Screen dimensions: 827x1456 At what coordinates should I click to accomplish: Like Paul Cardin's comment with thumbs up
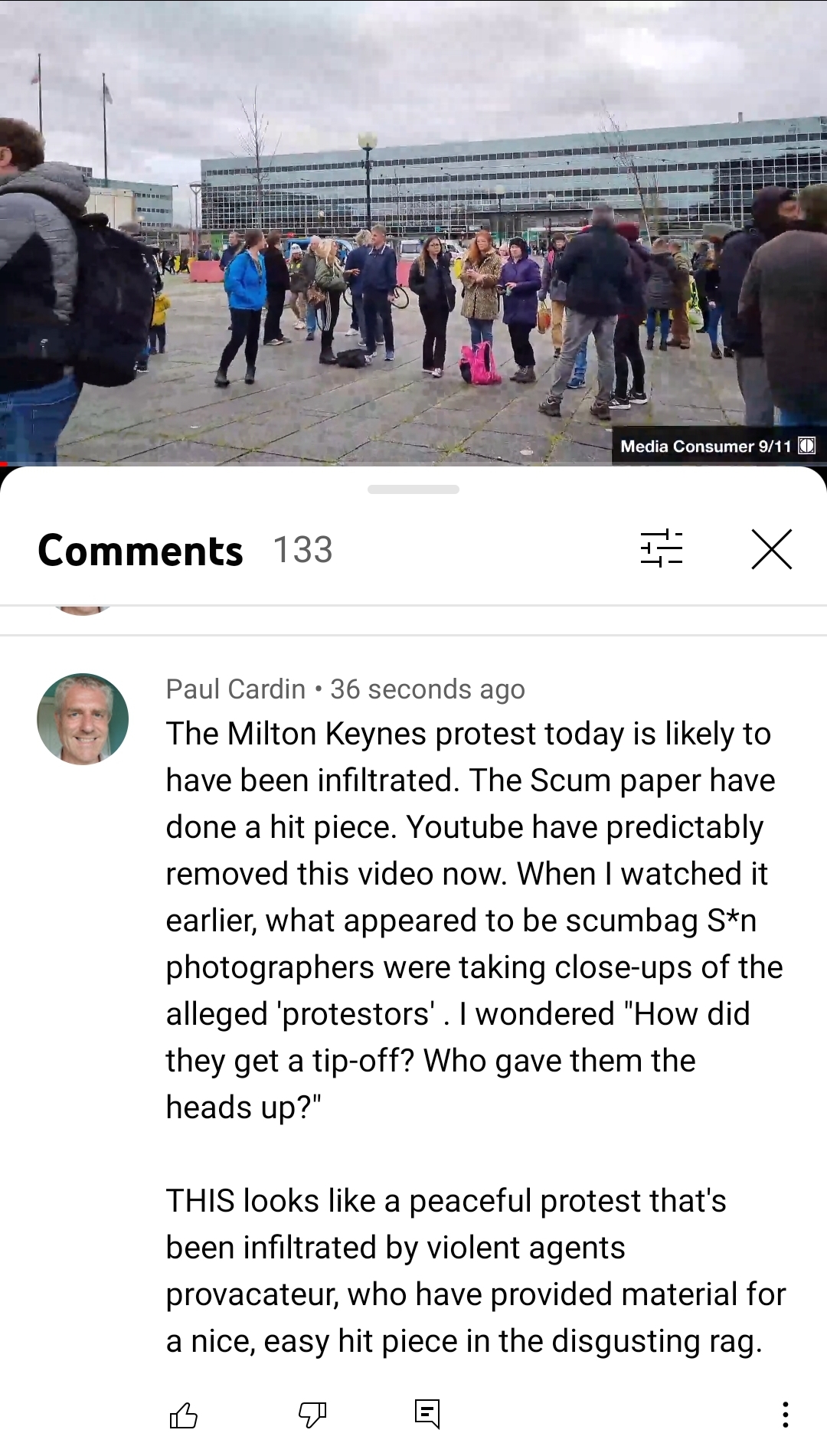pyautogui.click(x=183, y=1415)
